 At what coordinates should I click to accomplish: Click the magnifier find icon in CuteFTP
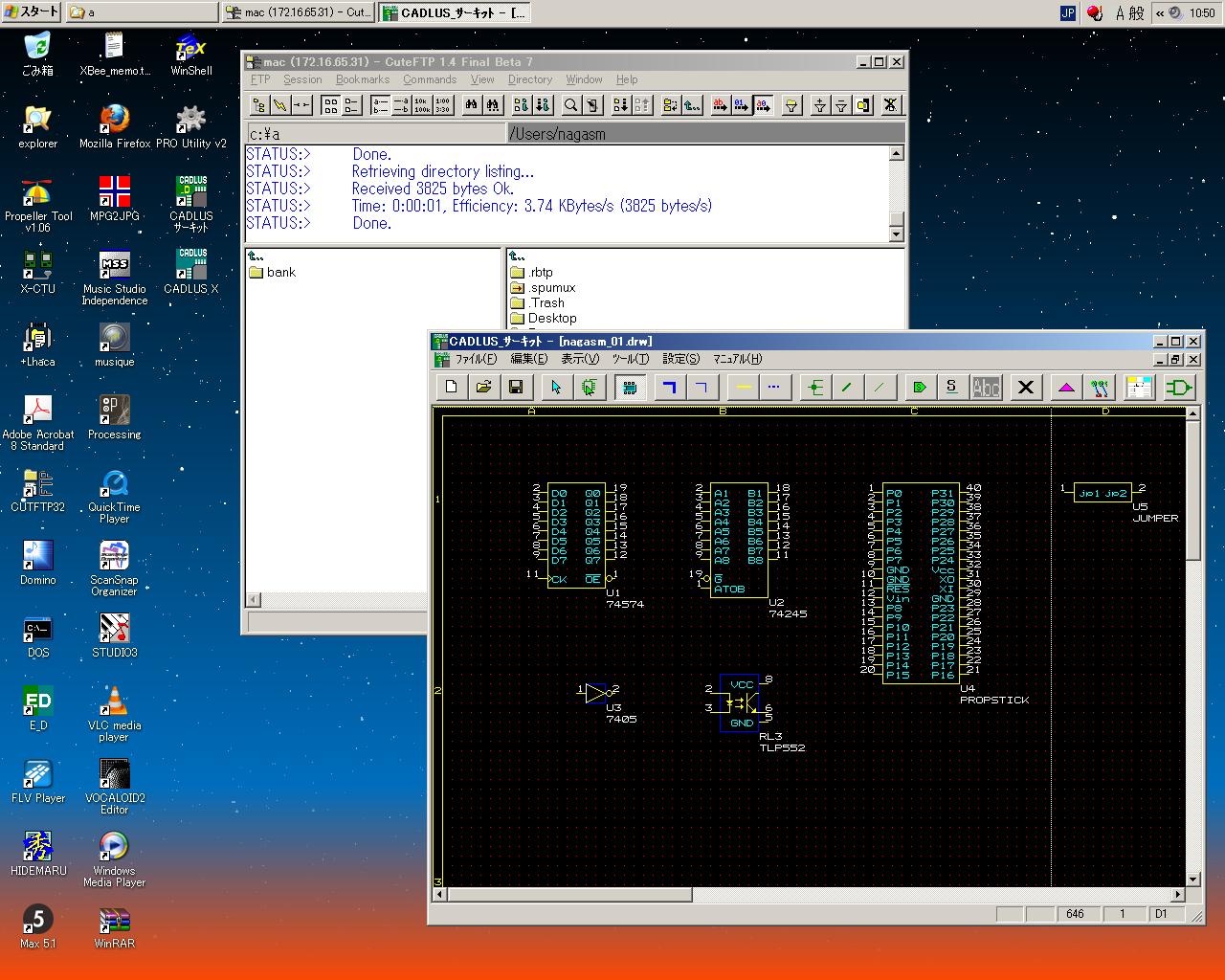click(x=571, y=105)
